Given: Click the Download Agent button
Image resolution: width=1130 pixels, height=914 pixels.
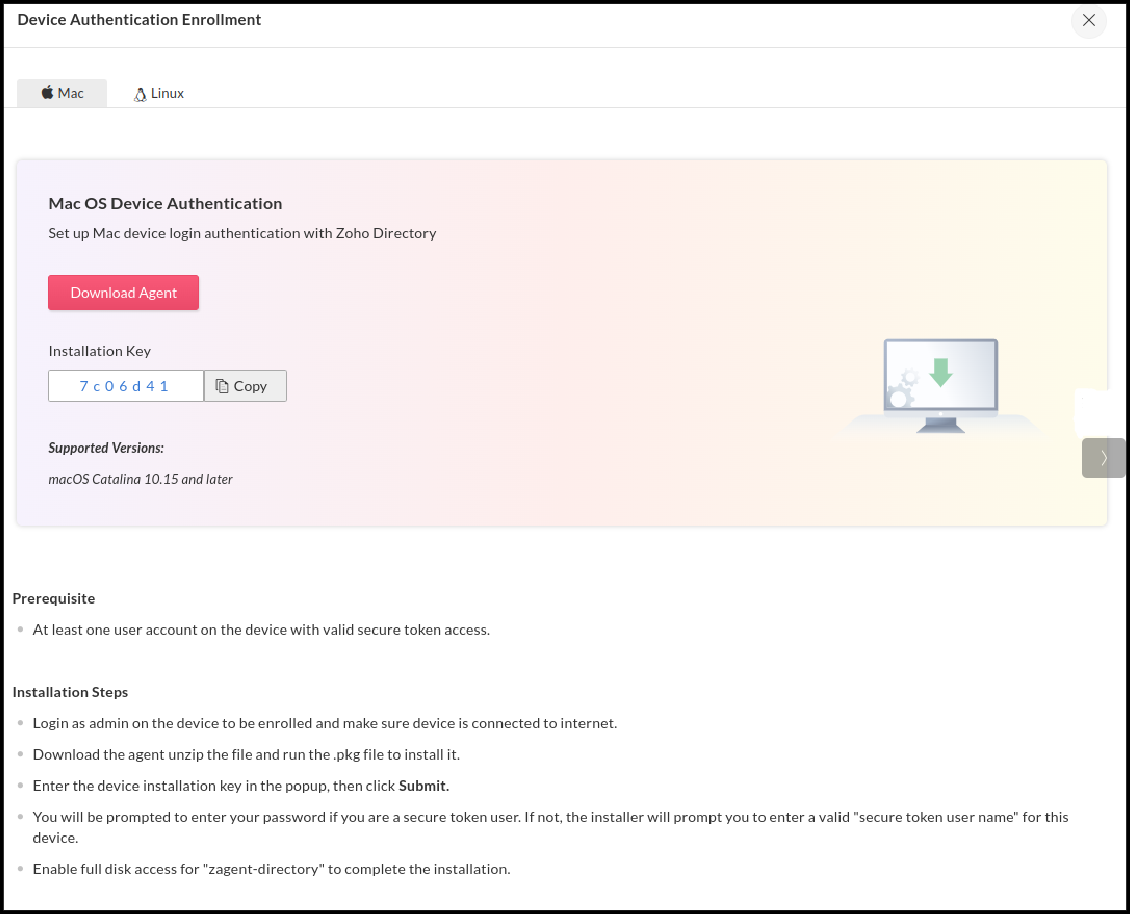Looking at the screenshot, I should coord(123,293).
